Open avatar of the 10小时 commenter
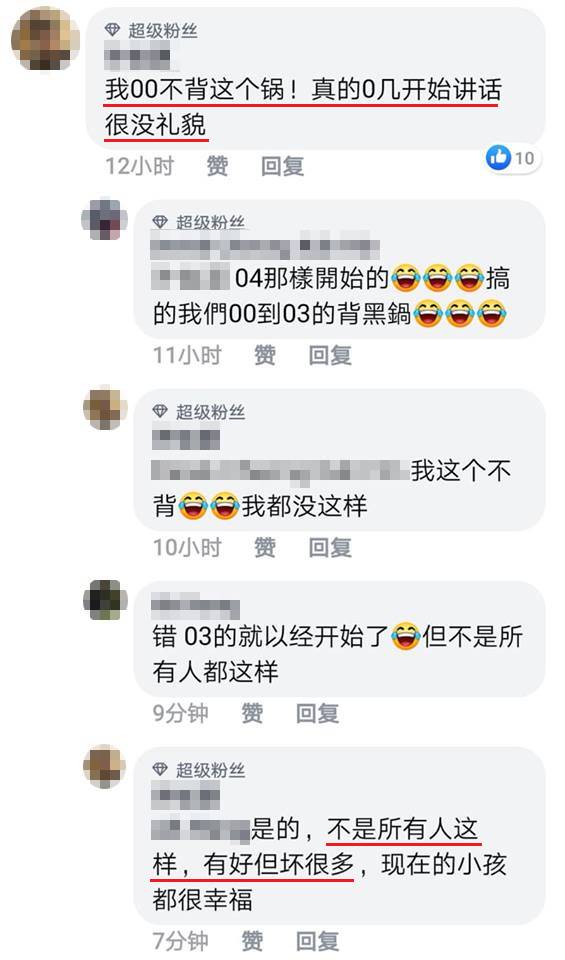 click(x=105, y=407)
